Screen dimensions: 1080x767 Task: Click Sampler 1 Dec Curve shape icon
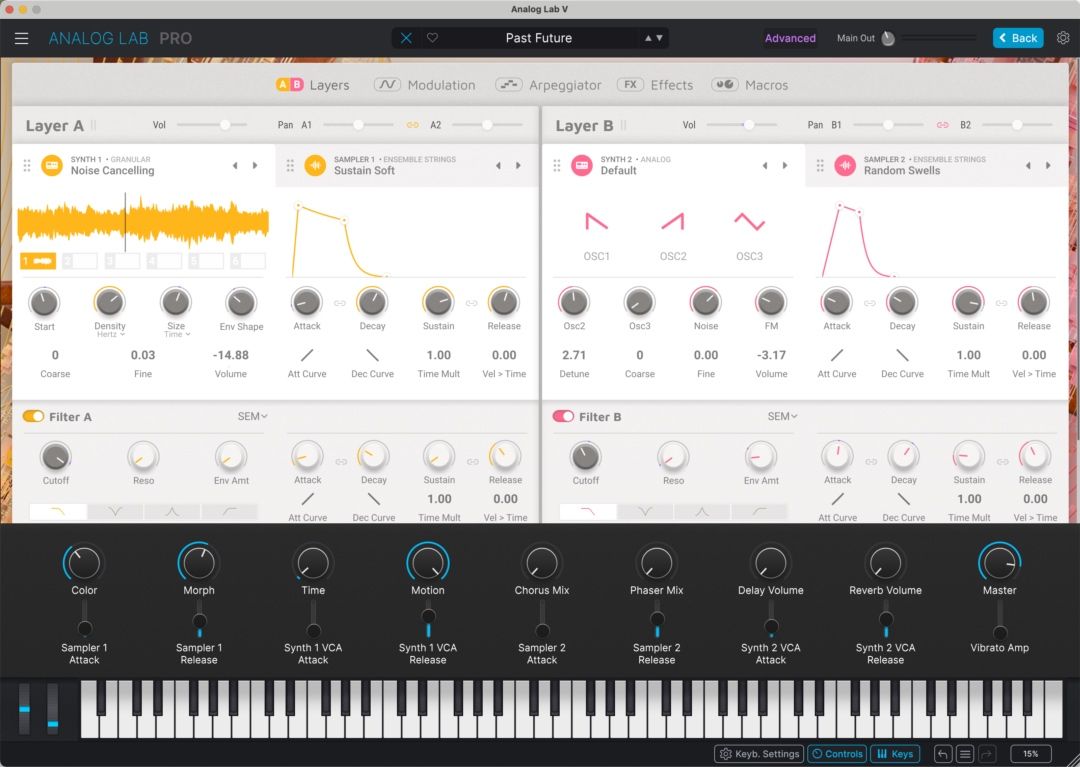[373, 355]
